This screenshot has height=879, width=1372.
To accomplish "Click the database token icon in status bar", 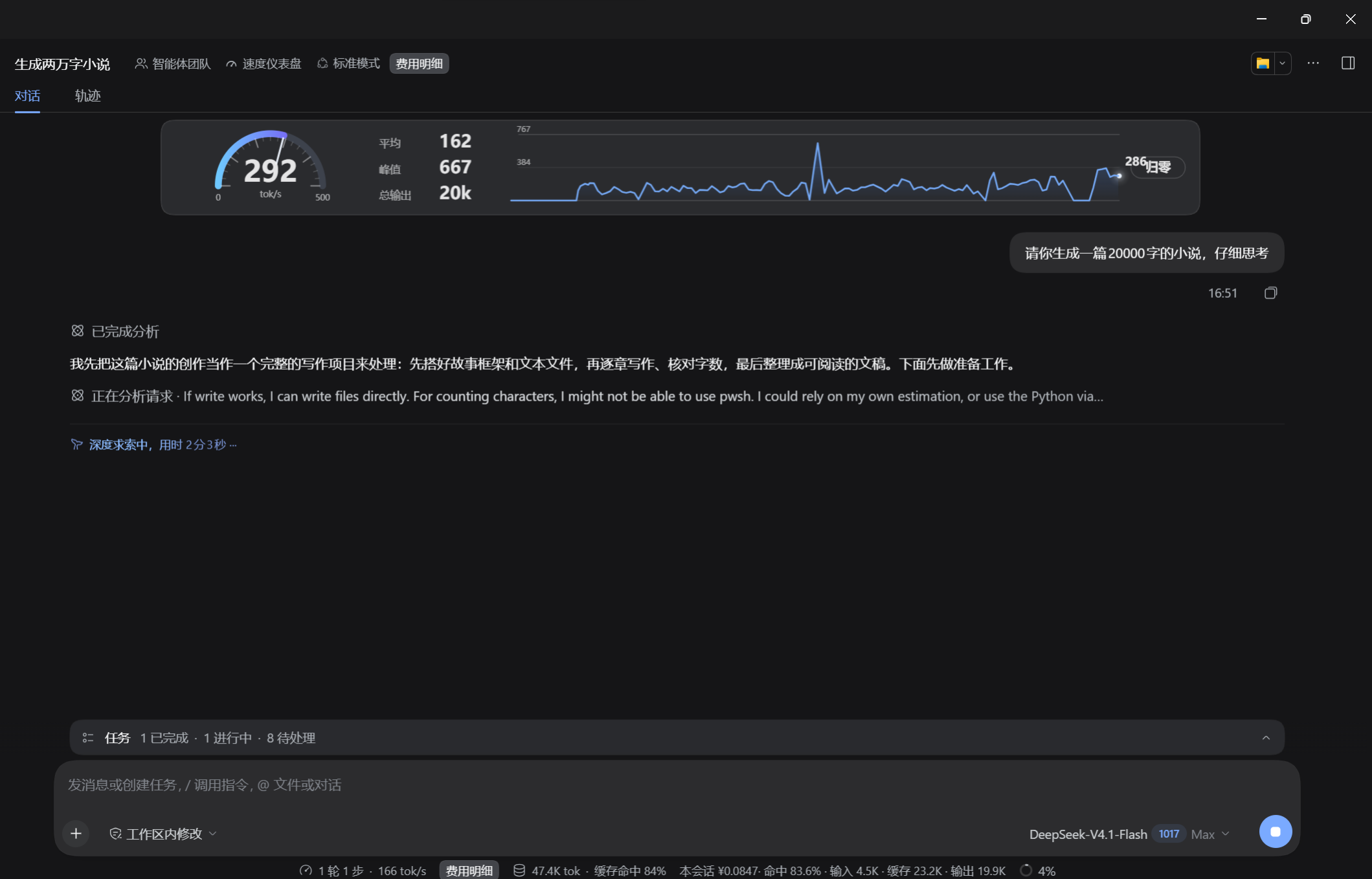I will click(x=519, y=871).
